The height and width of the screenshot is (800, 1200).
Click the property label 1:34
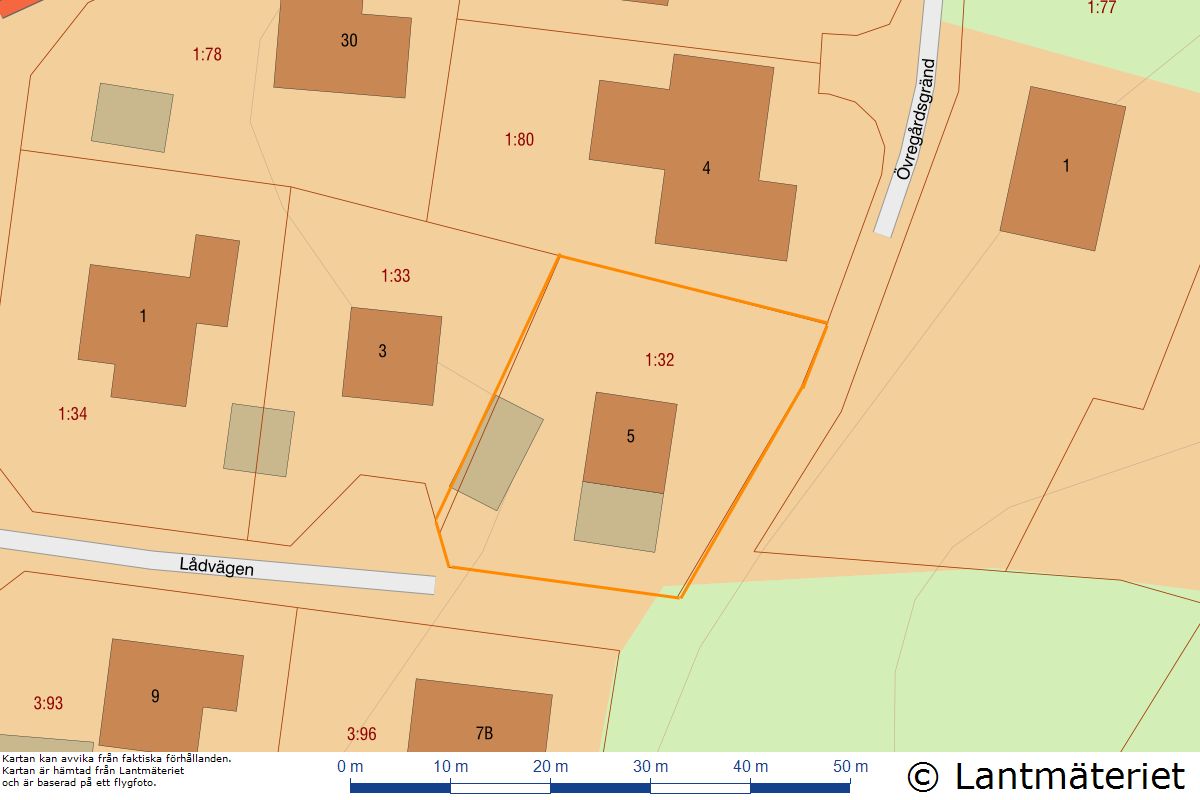pos(73,413)
